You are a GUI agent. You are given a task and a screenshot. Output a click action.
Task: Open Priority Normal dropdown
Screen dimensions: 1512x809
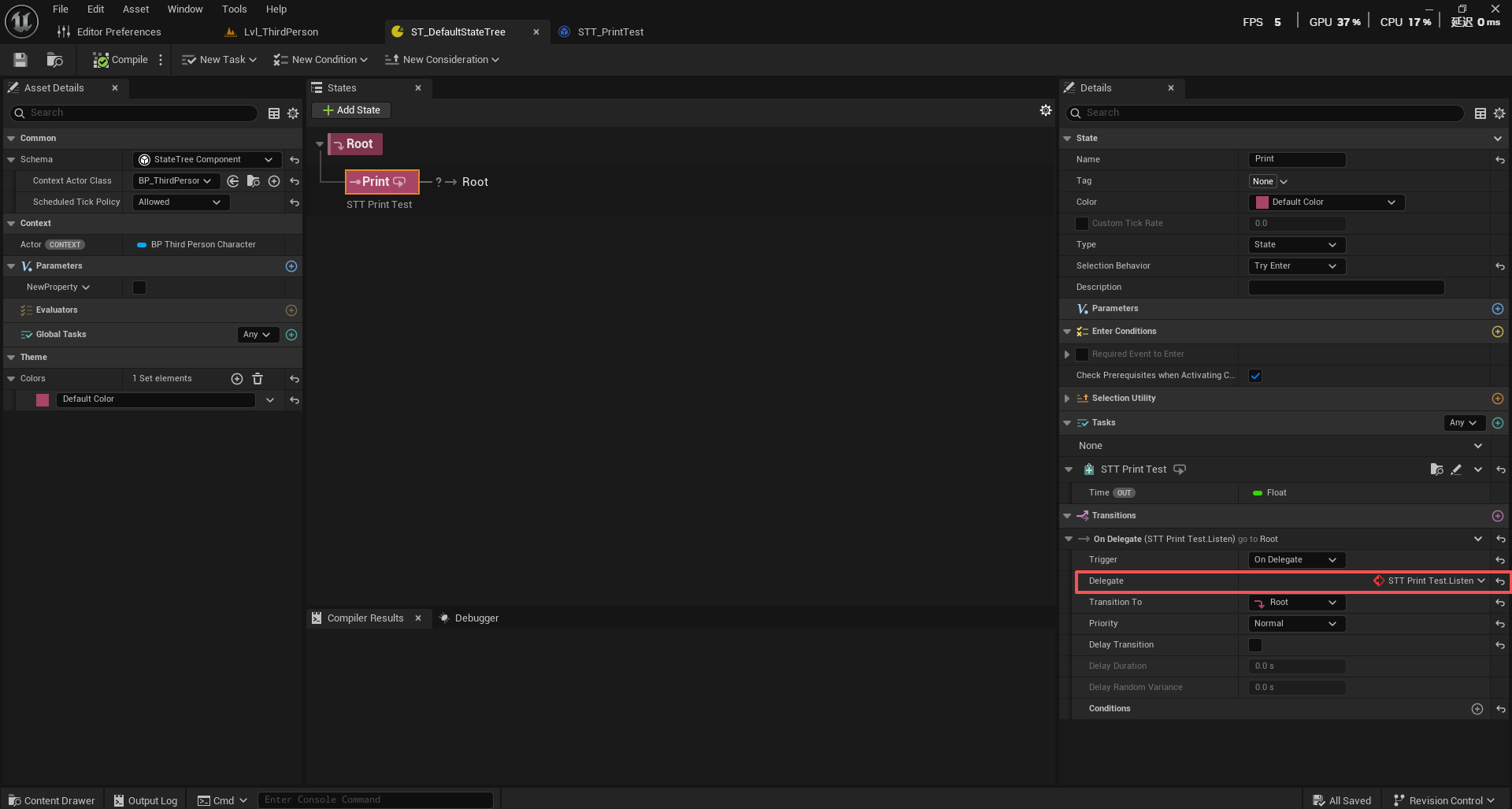click(1296, 624)
